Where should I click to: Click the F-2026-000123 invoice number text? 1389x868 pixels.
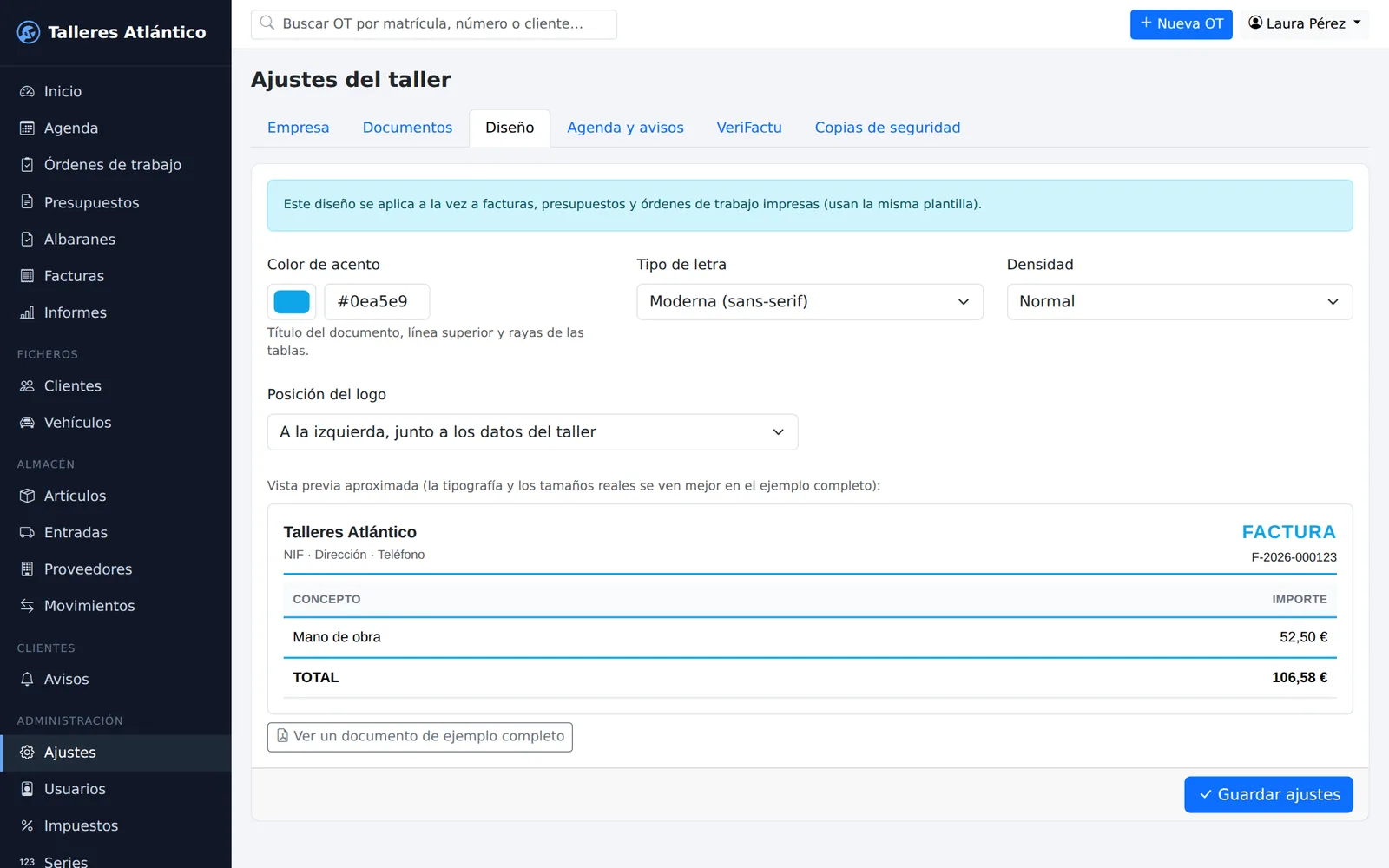(x=1294, y=557)
